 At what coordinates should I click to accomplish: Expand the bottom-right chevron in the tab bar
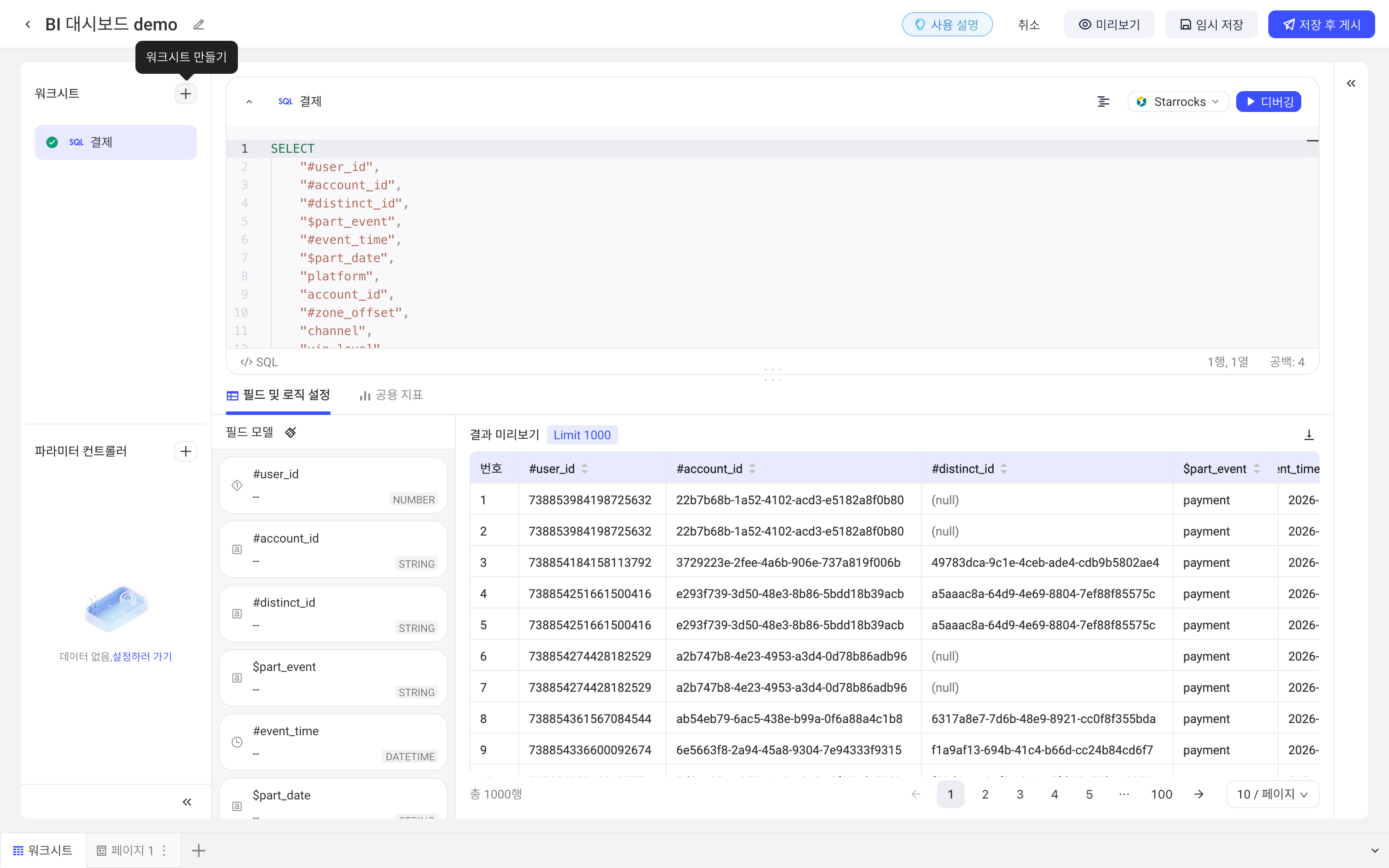point(1375,850)
